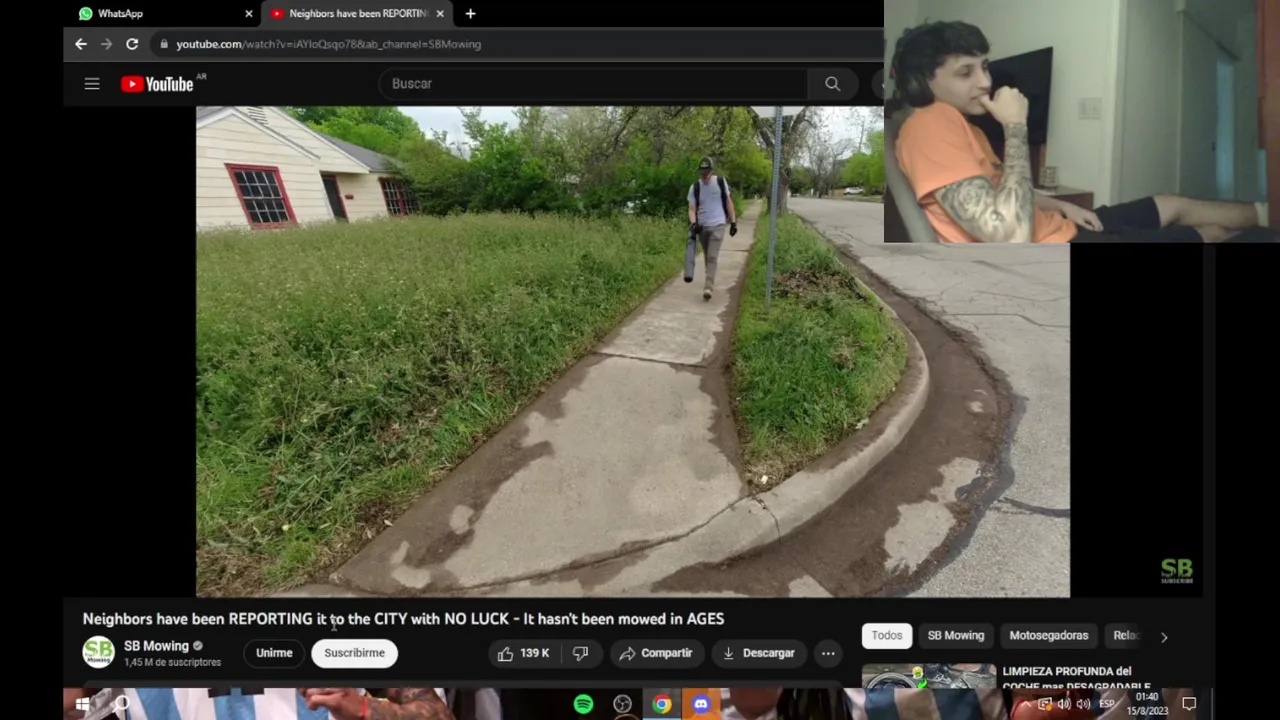Open the Windows notification center
1280x720 pixels.
pos(1189,704)
